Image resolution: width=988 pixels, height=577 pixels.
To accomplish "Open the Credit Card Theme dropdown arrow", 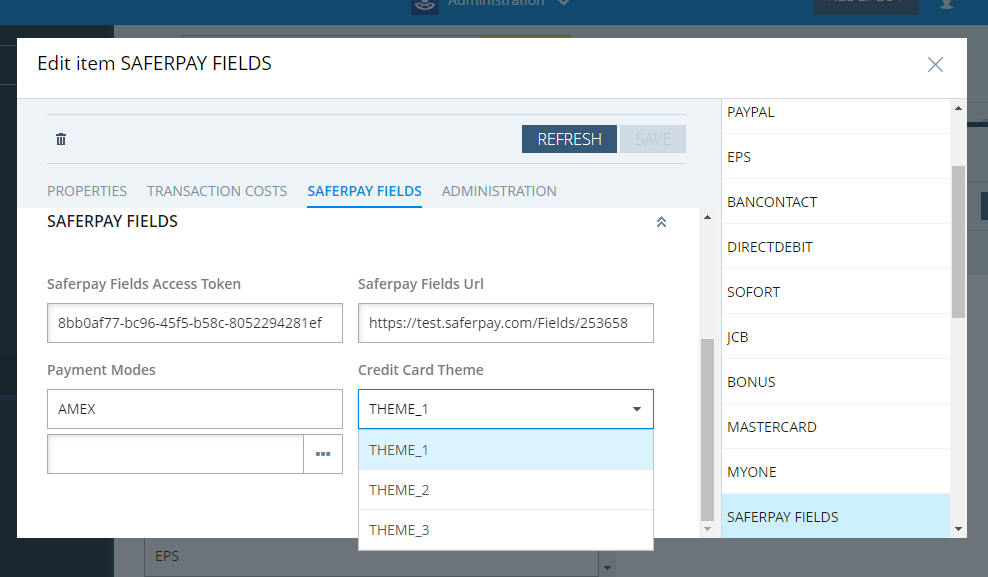I will point(637,409).
